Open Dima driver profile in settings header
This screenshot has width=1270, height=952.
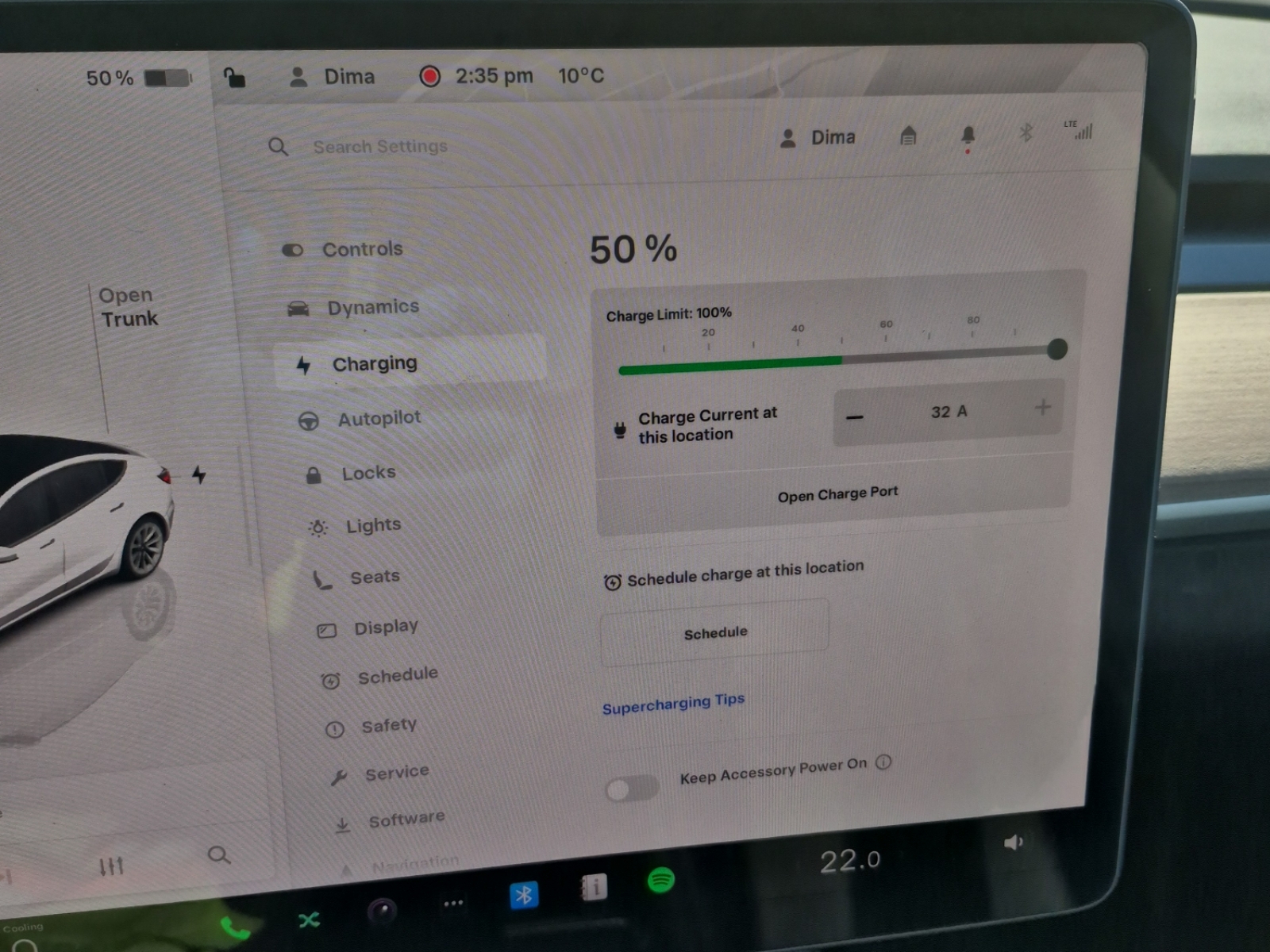coord(818,138)
